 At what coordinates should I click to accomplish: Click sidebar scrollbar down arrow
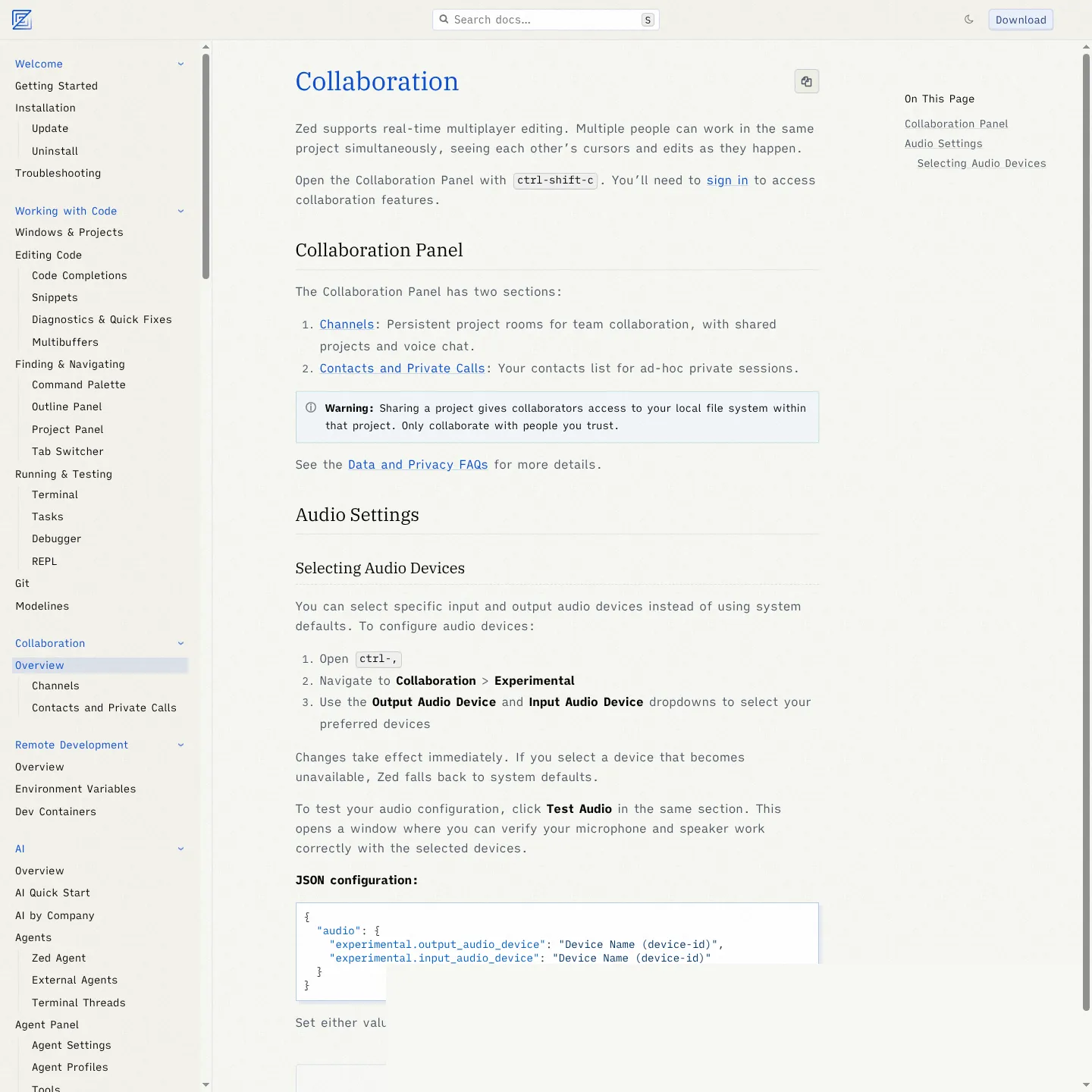tap(206, 1085)
